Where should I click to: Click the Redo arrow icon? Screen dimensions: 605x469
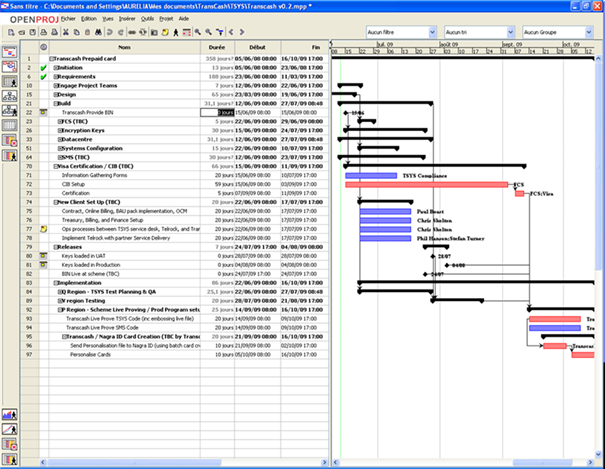click(120, 32)
